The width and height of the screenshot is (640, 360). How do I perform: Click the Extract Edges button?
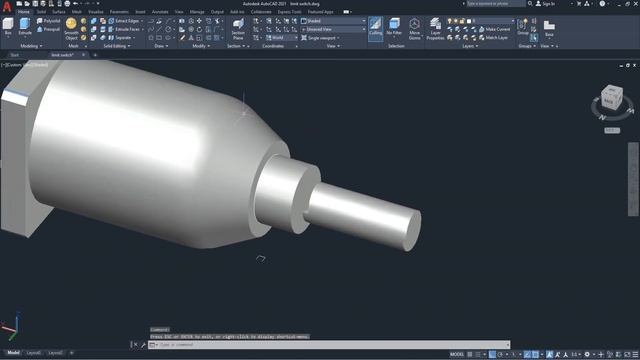125,21
